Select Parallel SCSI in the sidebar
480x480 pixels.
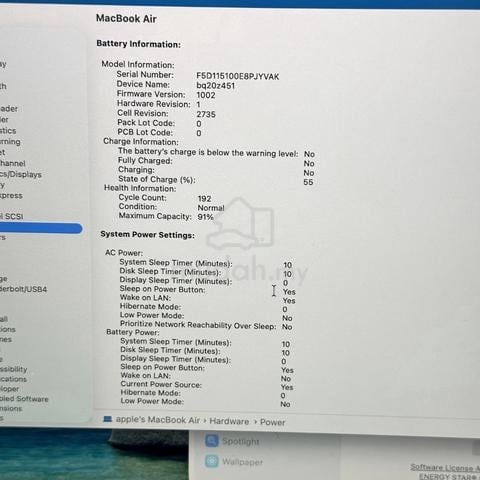12,216
